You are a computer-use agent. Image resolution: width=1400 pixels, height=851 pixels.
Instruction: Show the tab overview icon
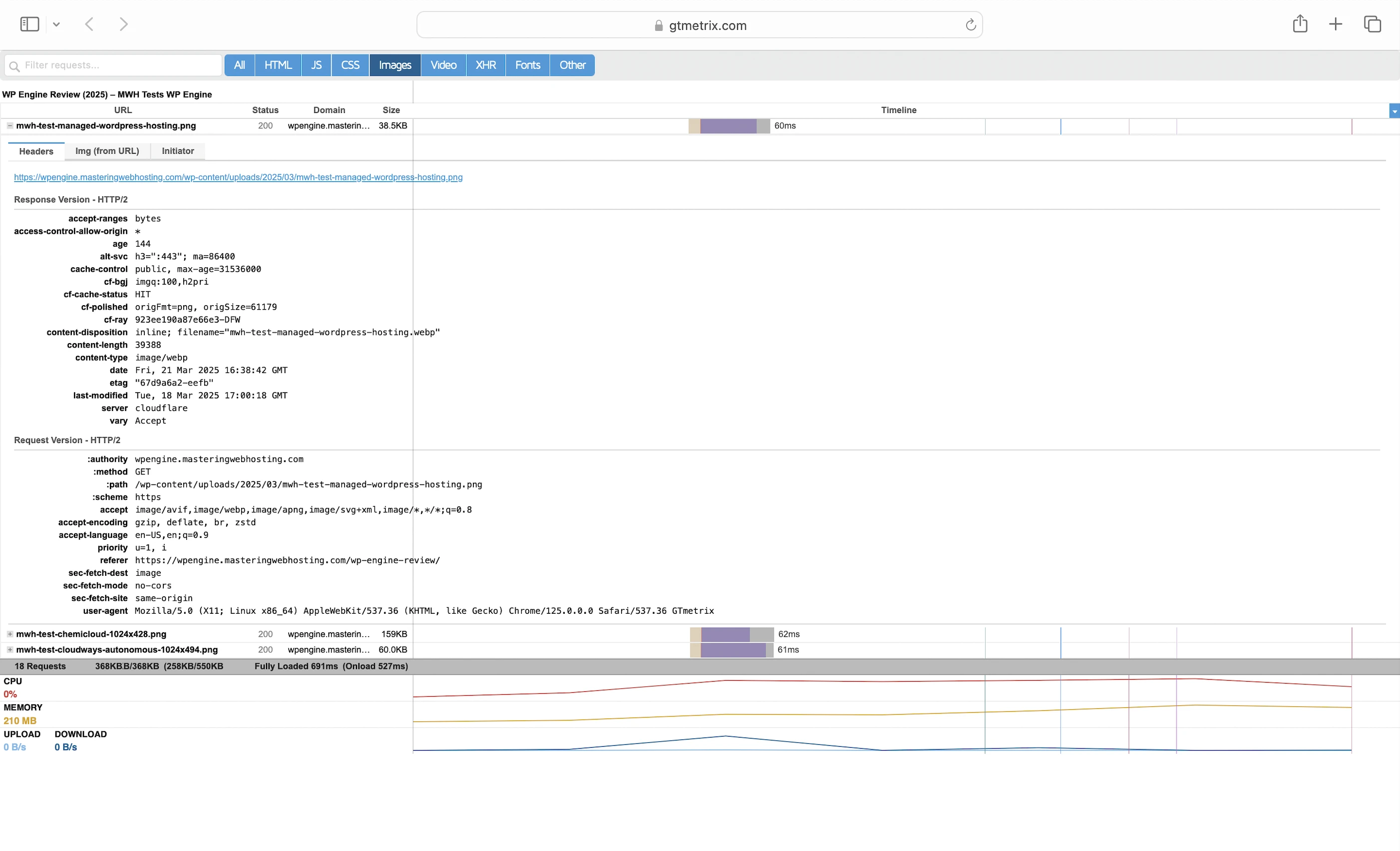point(1372,24)
